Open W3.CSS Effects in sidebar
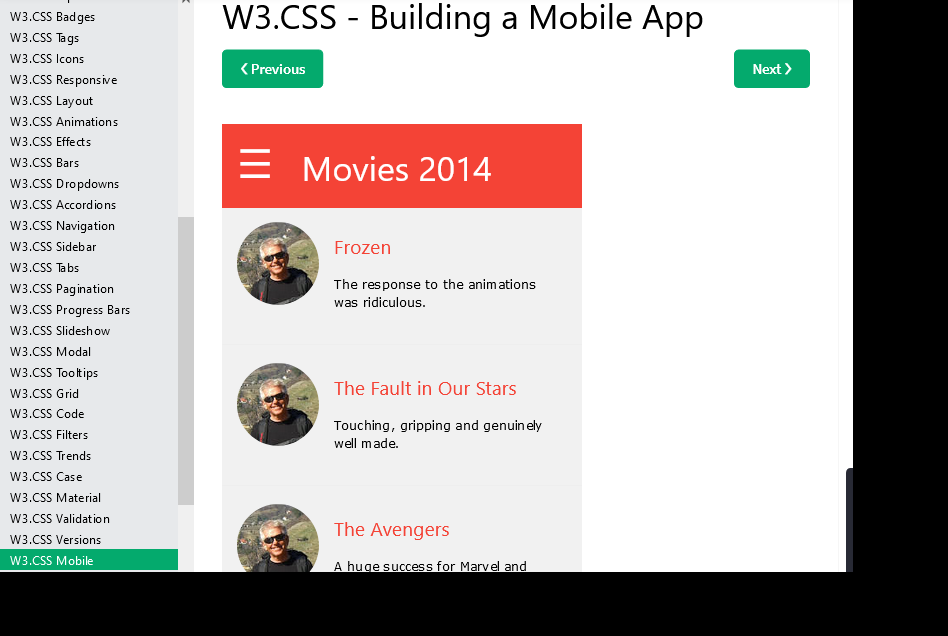Image resolution: width=948 pixels, height=636 pixels. pos(89,142)
